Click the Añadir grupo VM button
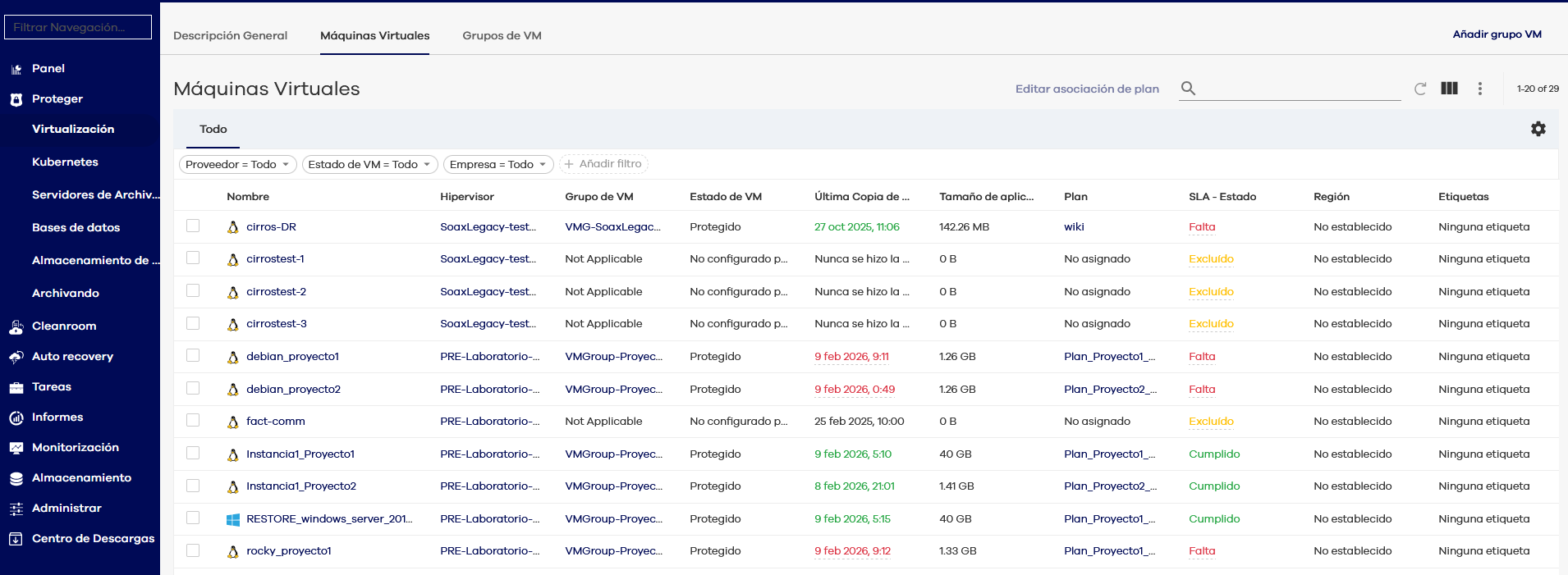 1497,34
